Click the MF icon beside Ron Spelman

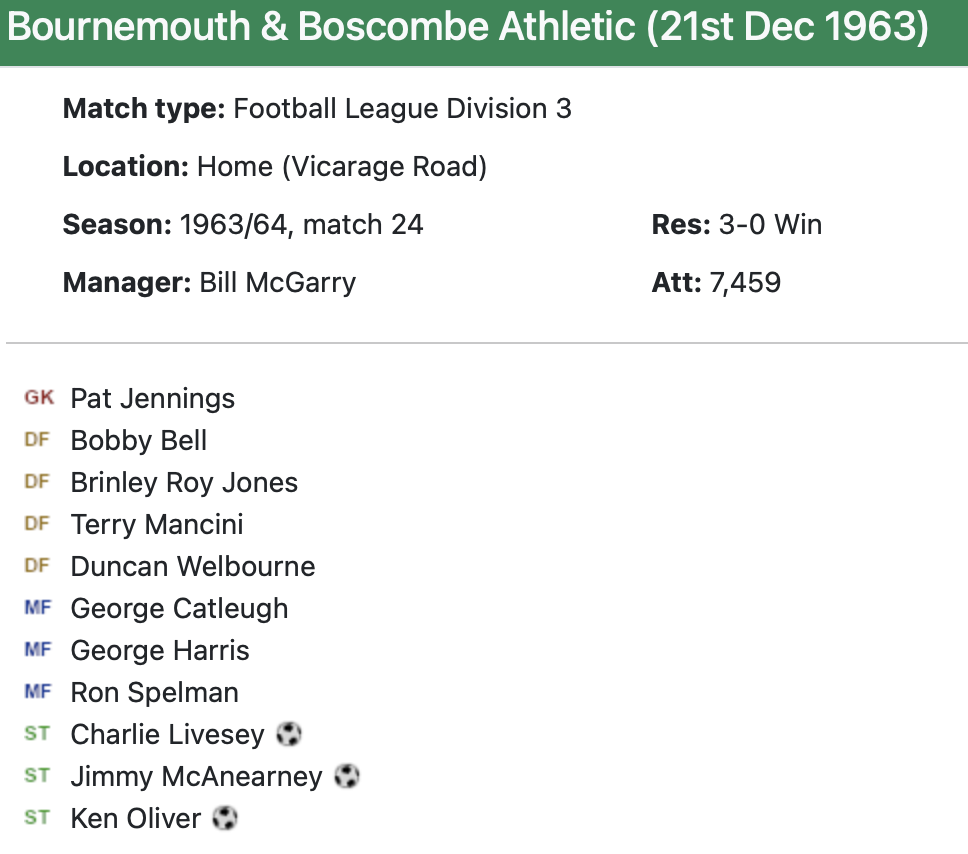click(x=37, y=692)
